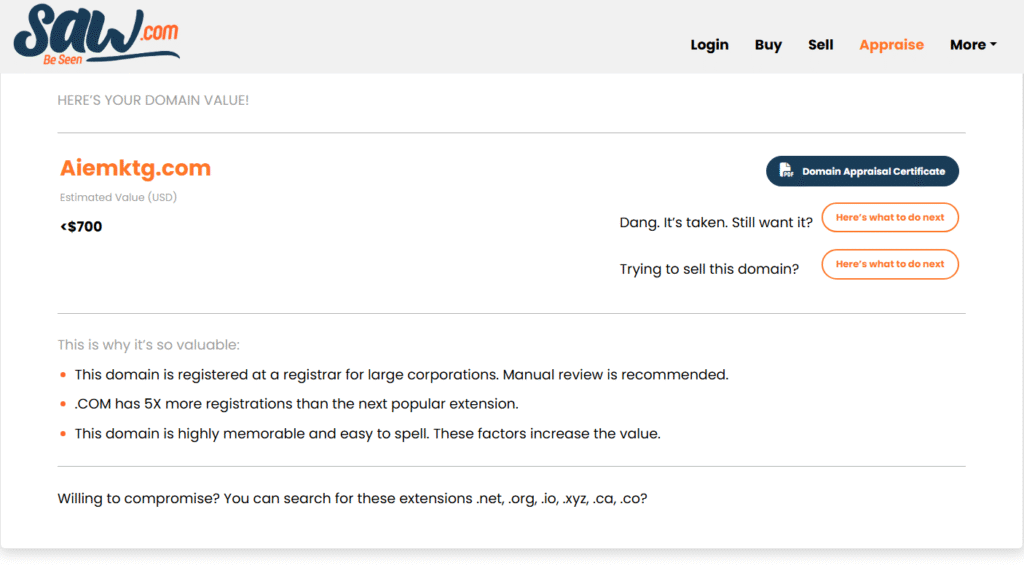Image resolution: width=1024 pixels, height=584 pixels.
Task: Click the 'Willing to compromise?' extensions text
Action: coord(352,498)
